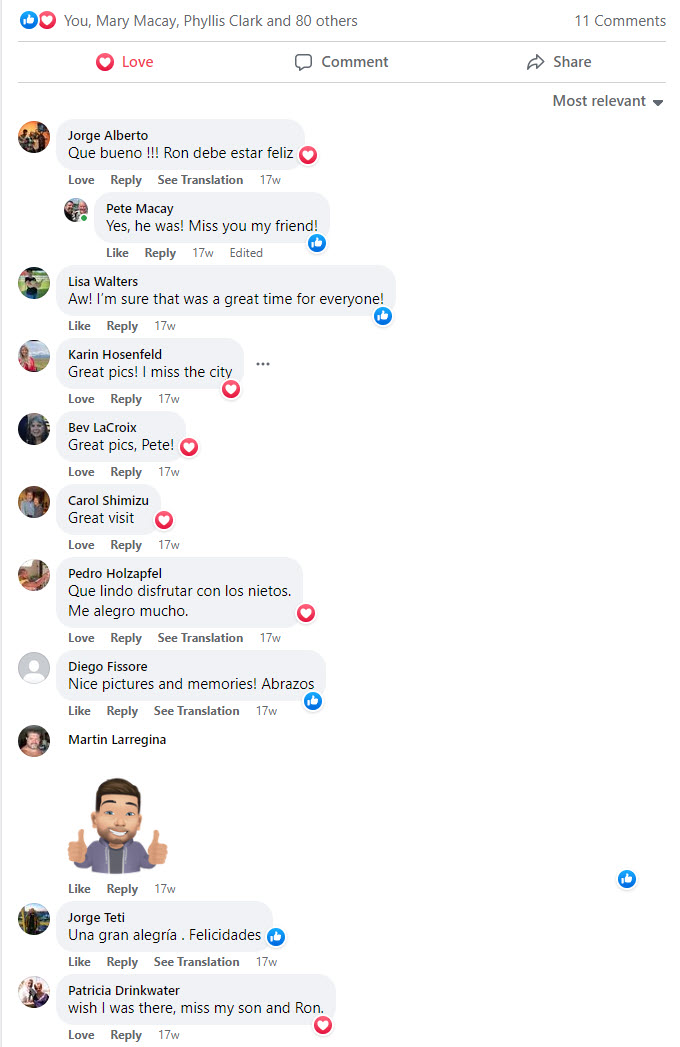Image resolution: width=680 pixels, height=1047 pixels.
Task: Click the heart reaction on Jorge Alberto's comment
Action: (x=307, y=155)
